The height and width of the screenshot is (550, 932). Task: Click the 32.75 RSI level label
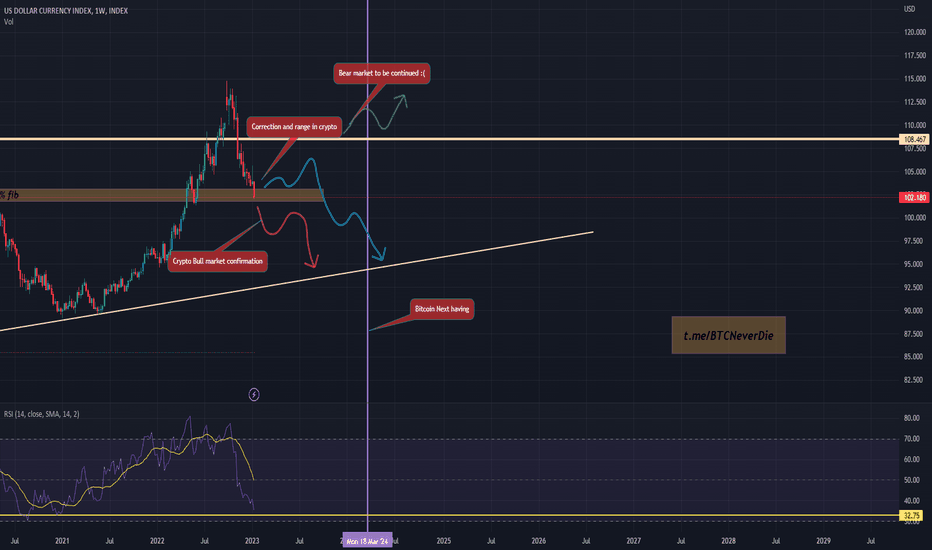[911, 516]
